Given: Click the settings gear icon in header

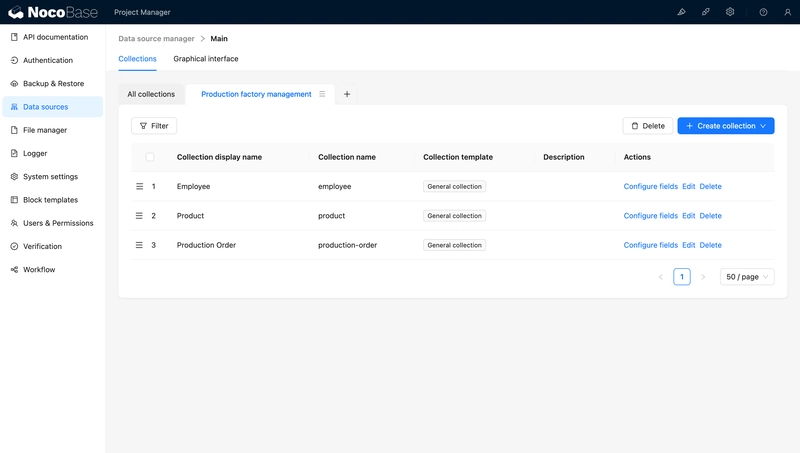Looking at the screenshot, I should [x=731, y=12].
